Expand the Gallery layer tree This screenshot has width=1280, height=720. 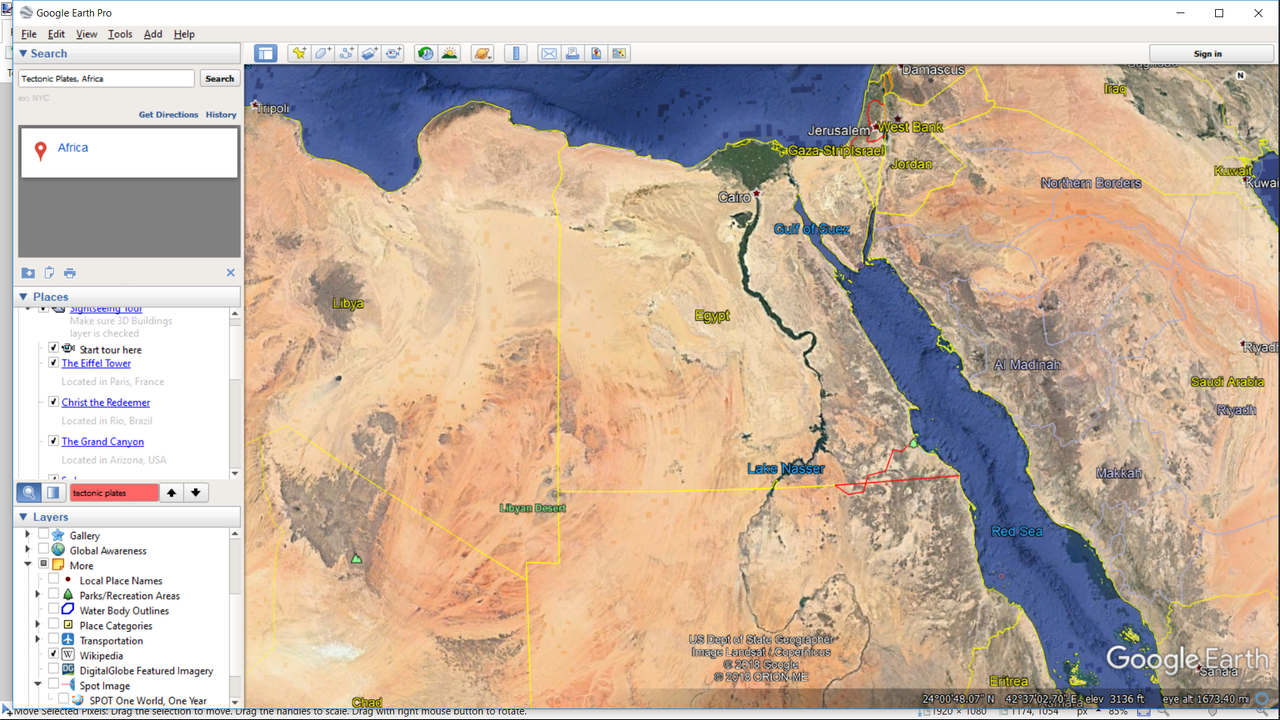[x=28, y=535]
